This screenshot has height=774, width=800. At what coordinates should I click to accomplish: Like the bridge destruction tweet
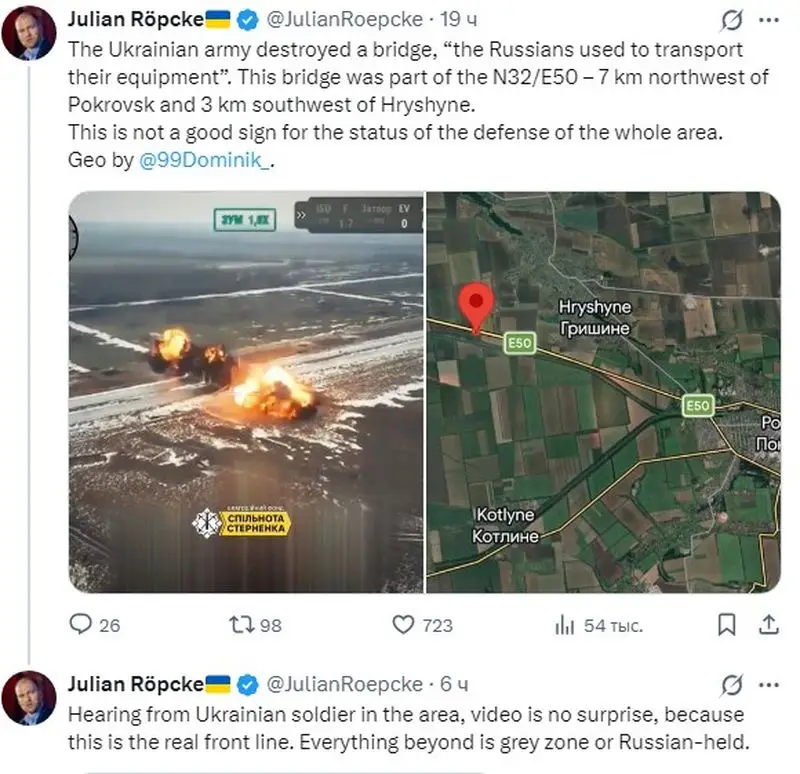click(405, 624)
